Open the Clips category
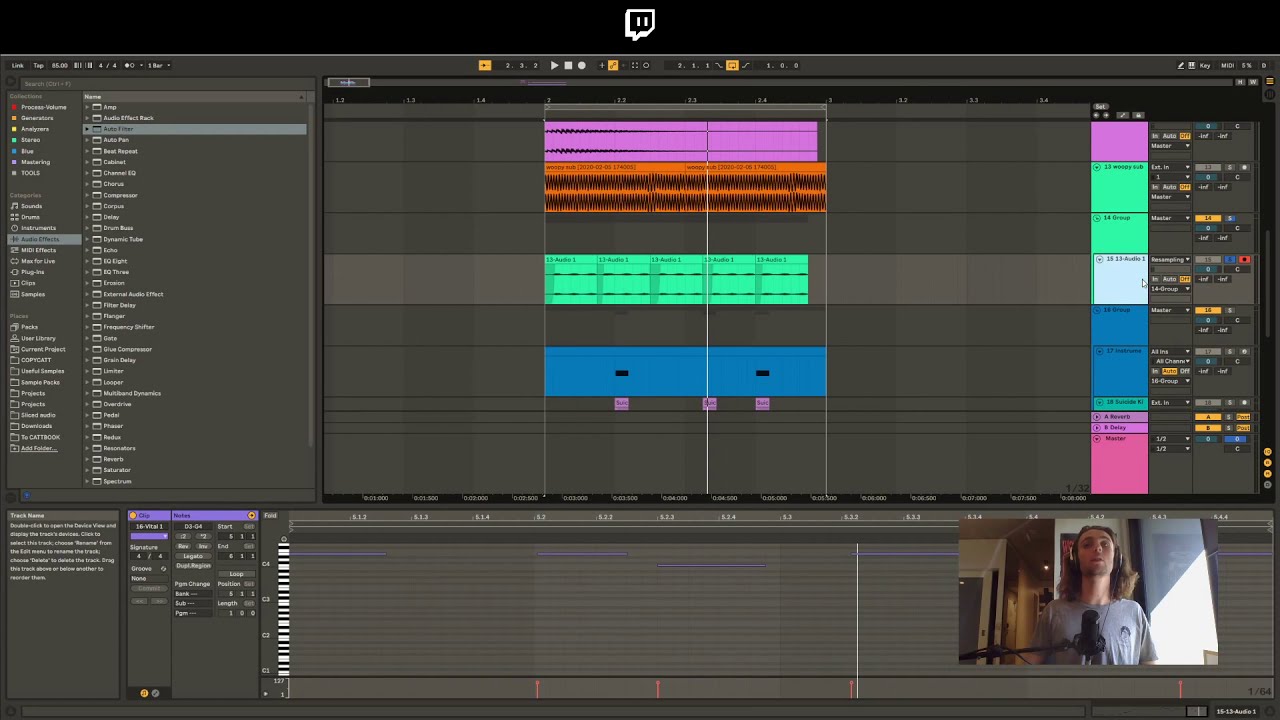Viewport: 1280px width, 720px height. click(28, 283)
